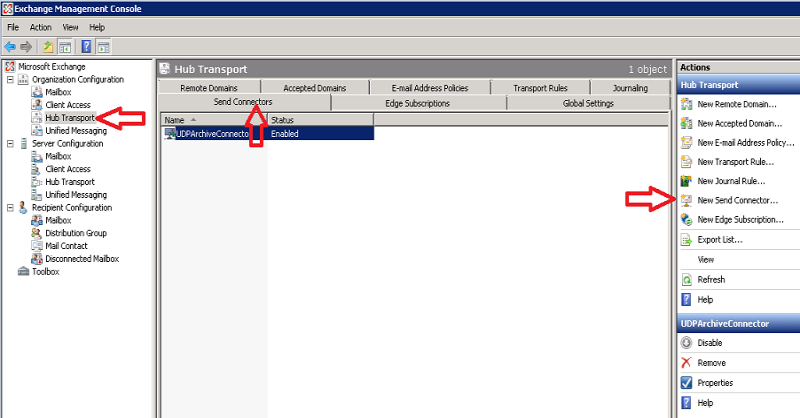Screen dimensions: 800x418
Task: Open the File menu
Action: point(13,28)
